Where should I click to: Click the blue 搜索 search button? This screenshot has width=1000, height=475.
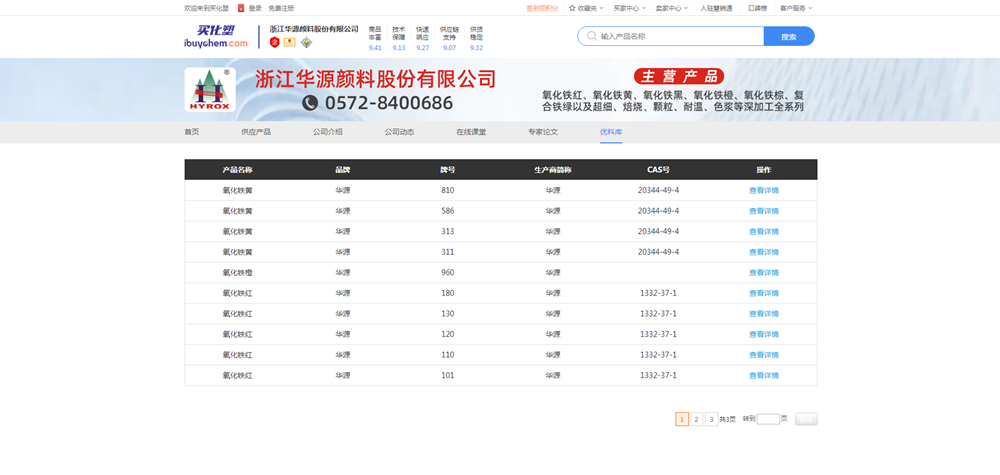[789, 36]
